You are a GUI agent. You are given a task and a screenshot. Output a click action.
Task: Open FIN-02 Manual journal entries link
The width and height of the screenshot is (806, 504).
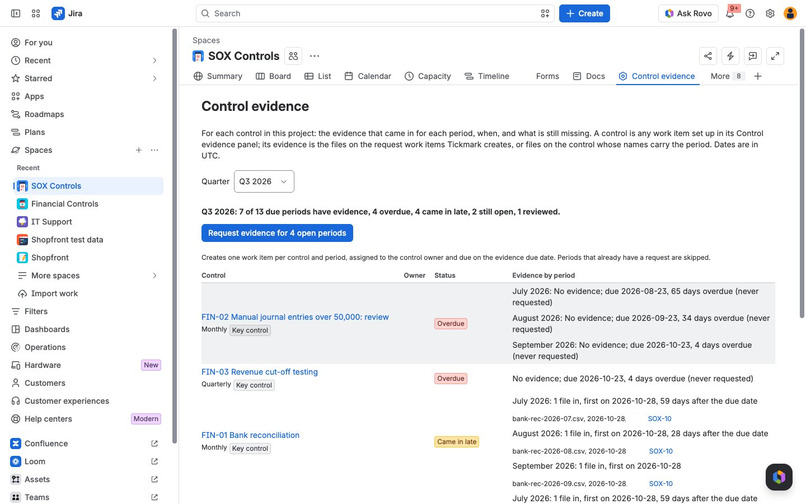pos(295,317)
